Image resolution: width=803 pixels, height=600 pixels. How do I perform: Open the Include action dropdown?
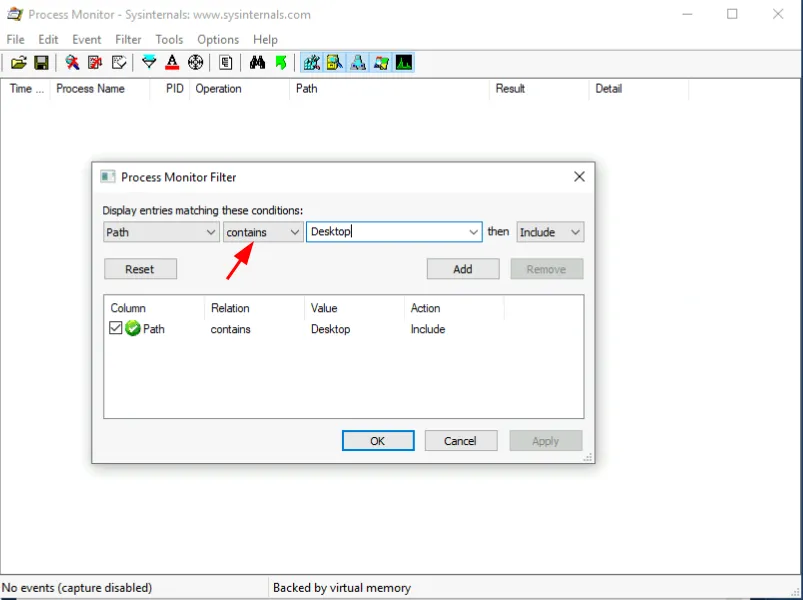550,232
